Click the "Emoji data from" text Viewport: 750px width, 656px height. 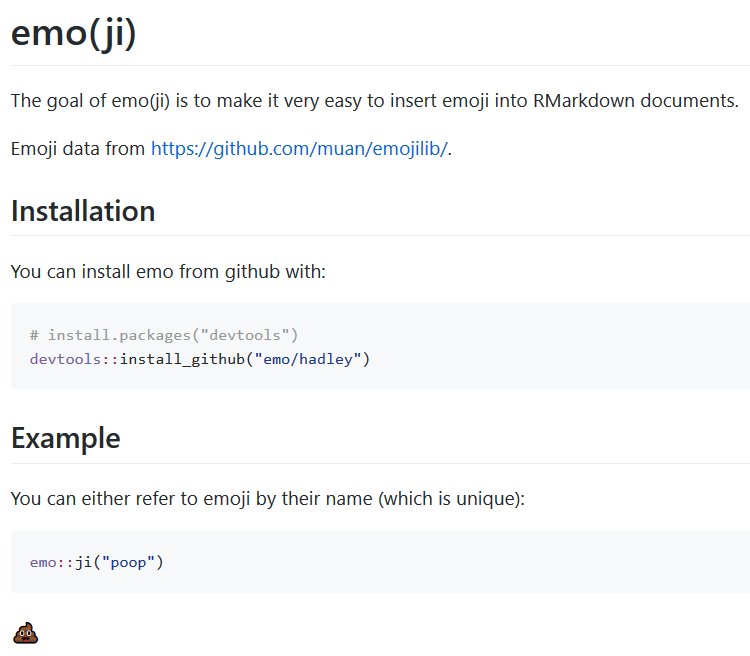(x=77, y=149)
